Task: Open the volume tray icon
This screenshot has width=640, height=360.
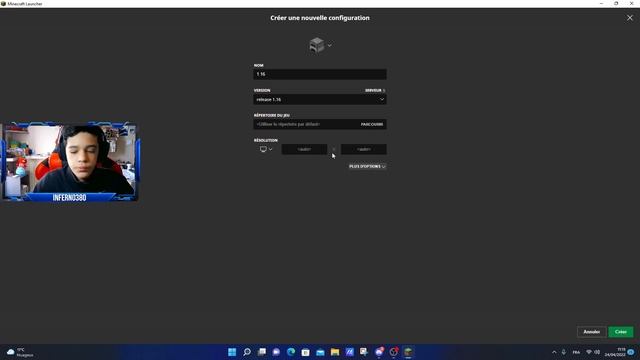Action: coord(597,352)
